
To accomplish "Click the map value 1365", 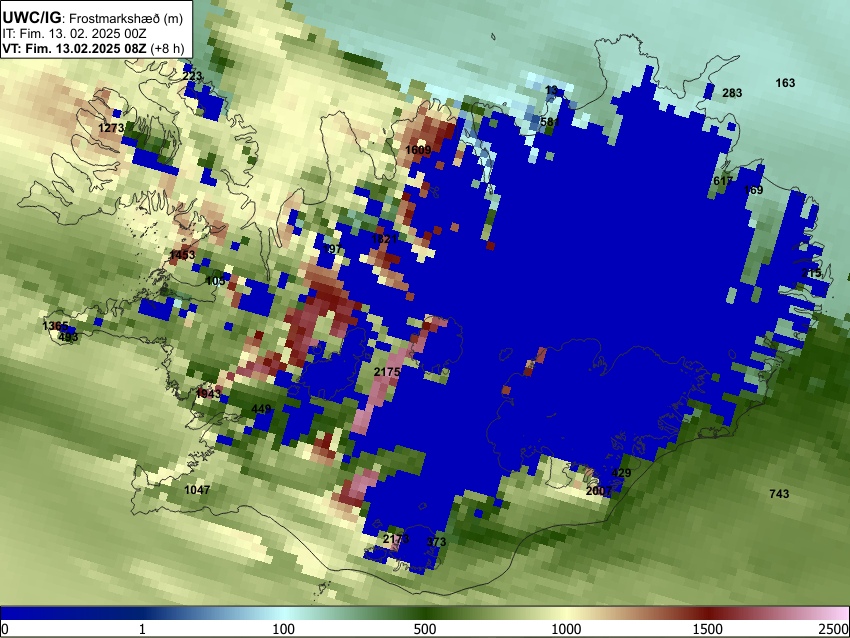I will pos(55,326).
